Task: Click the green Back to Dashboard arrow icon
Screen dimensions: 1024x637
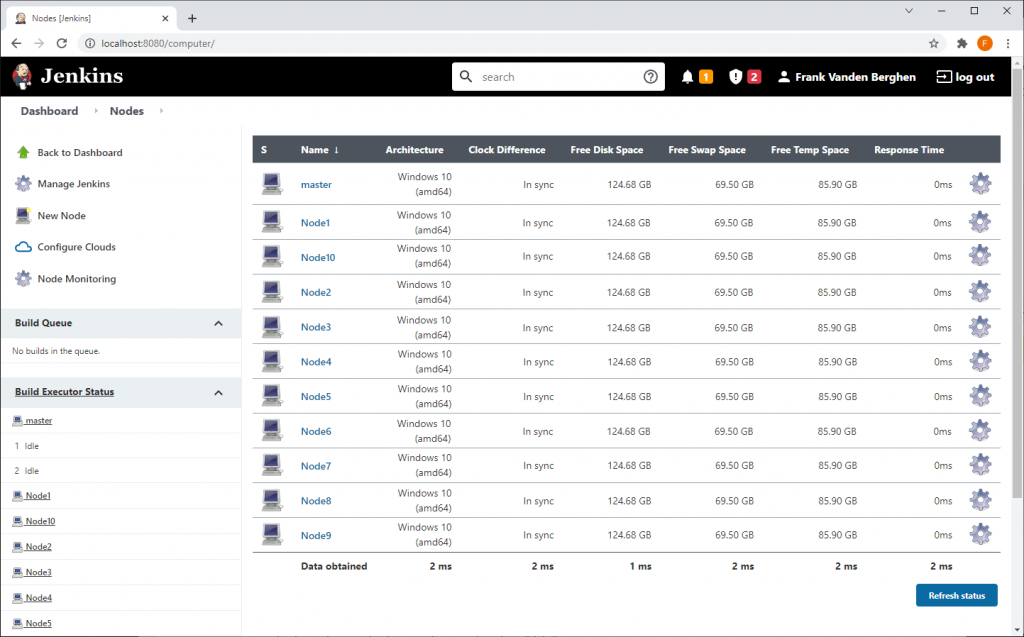Action: pyautogui.click(x=23, y=152)
